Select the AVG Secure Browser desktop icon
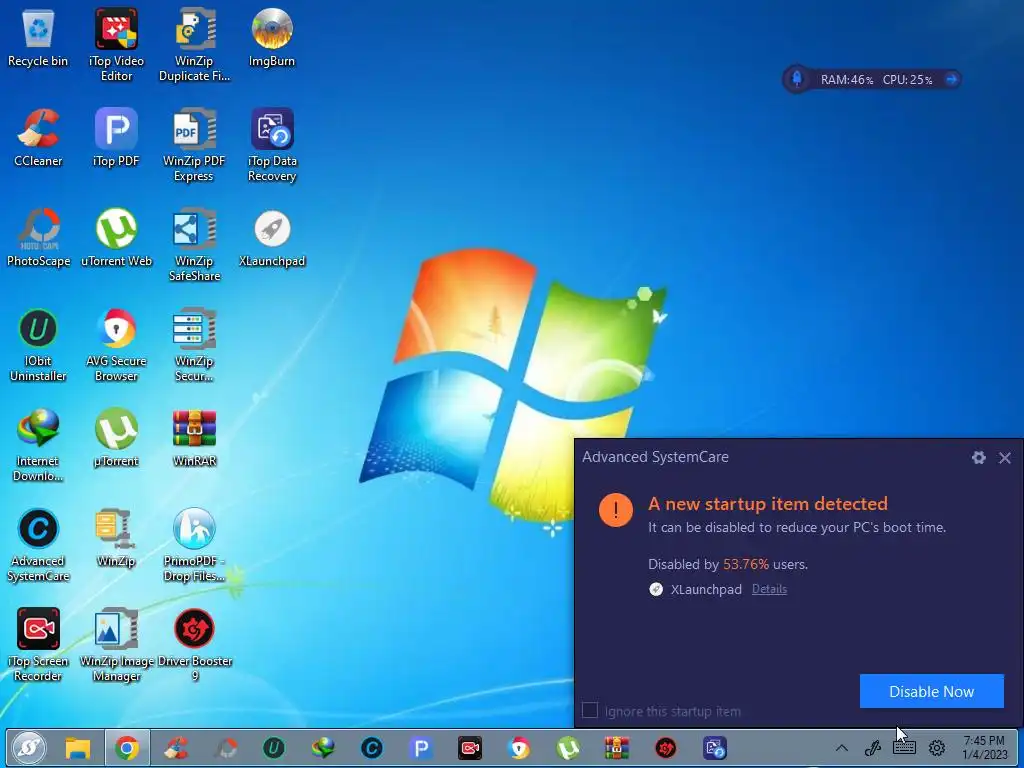The width and height of the screenshot is (1024, 768). point(116,345)
